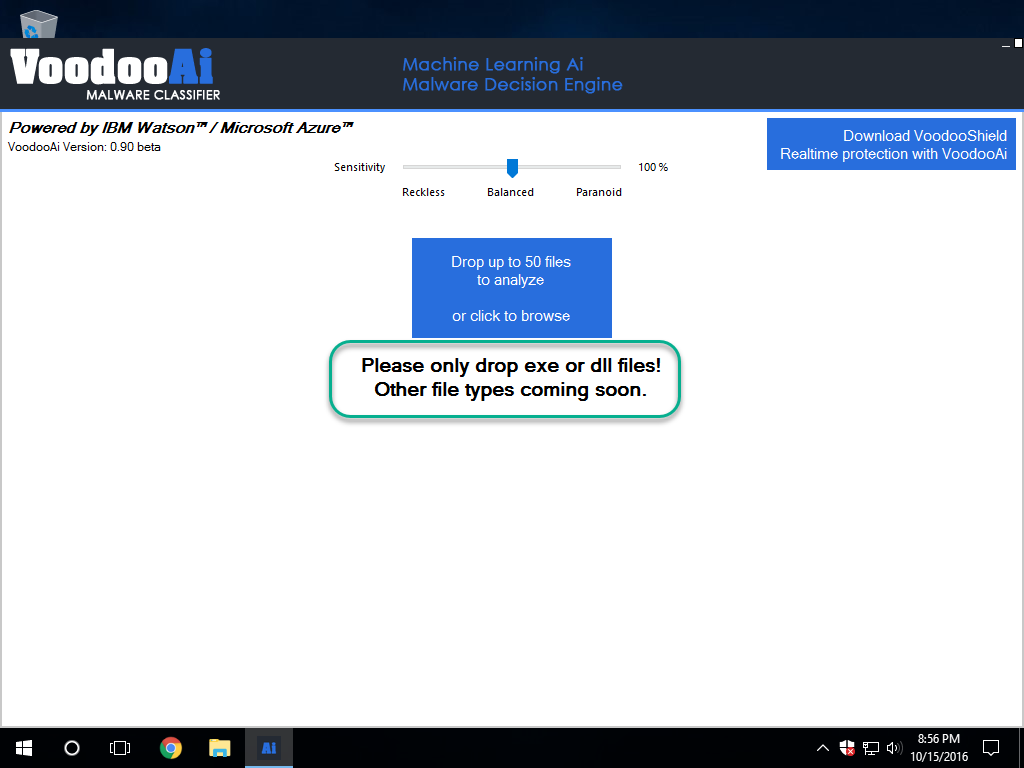1024x768 pixels.
Task: Open the network tray icon
Action: pyautogui.click(x=871, y=748)
